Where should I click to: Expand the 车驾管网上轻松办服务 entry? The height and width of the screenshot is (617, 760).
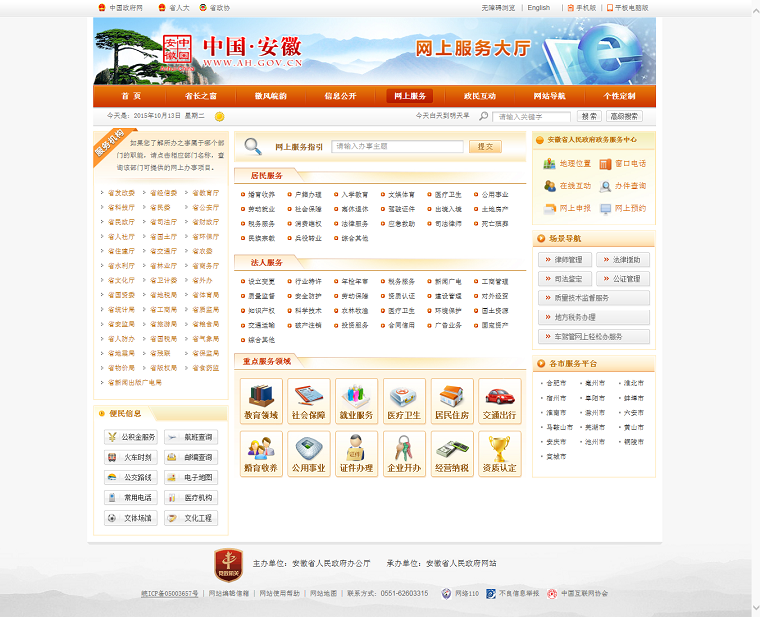pos(594,337)
